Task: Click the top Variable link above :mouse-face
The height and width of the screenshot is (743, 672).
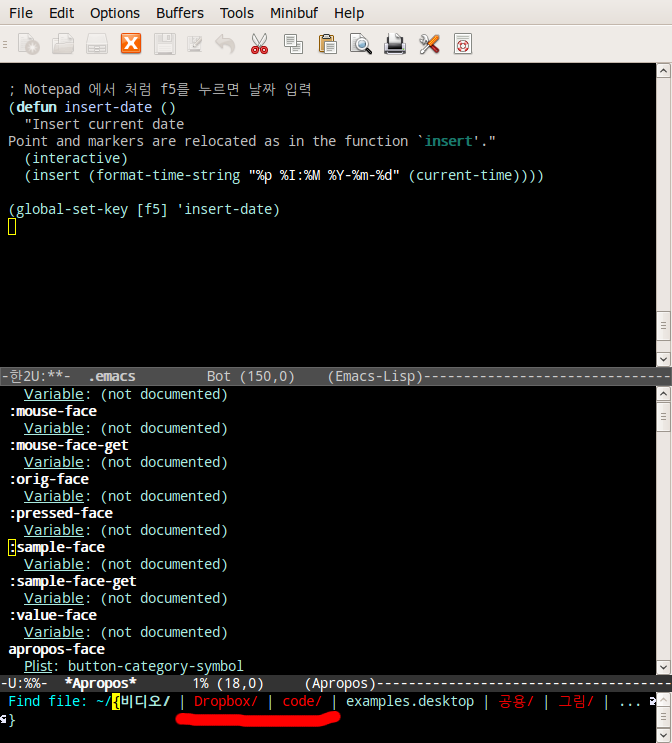Action: point(54,394)
